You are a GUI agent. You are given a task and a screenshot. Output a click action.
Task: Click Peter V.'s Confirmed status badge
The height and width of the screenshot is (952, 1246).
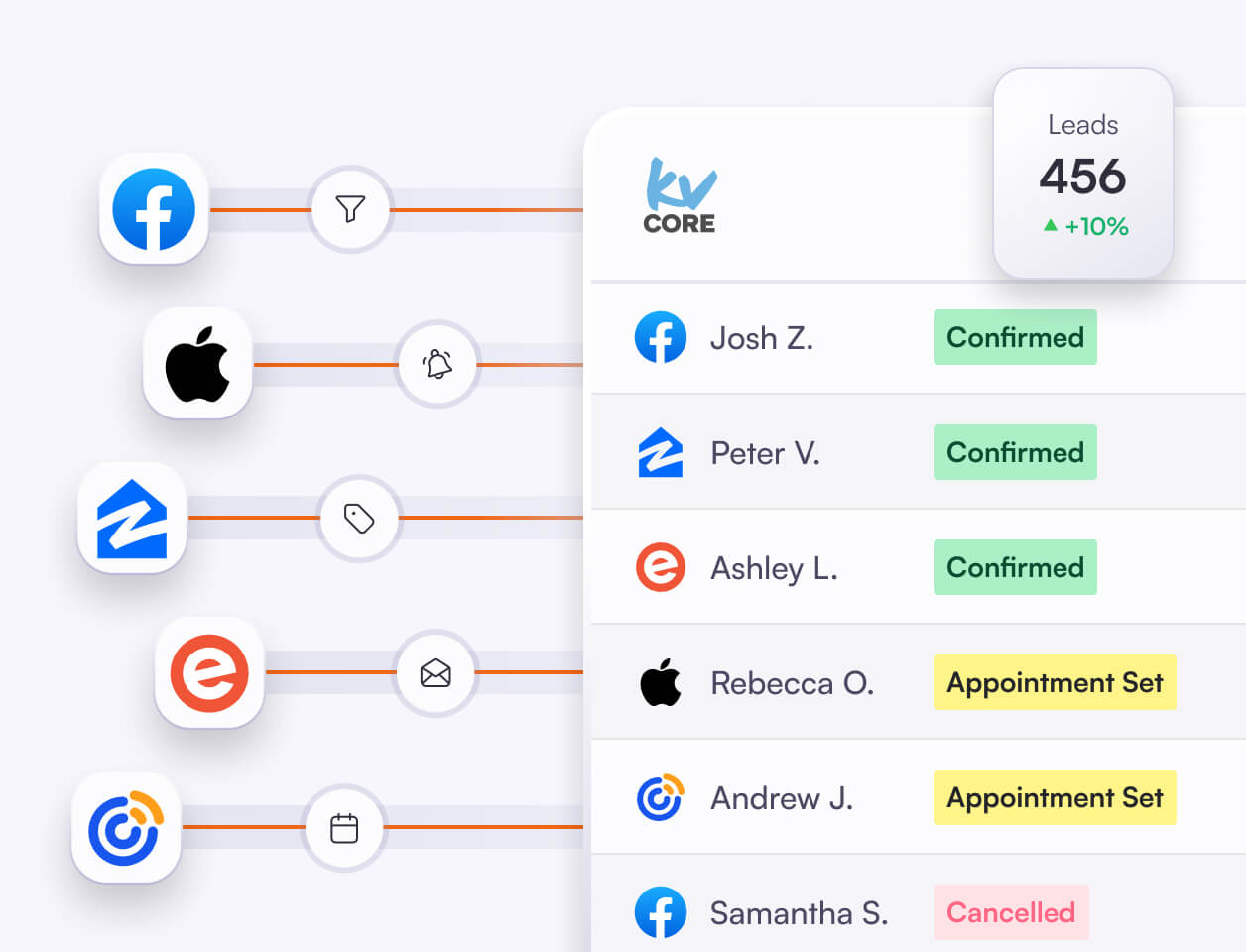click(1015, 452)
